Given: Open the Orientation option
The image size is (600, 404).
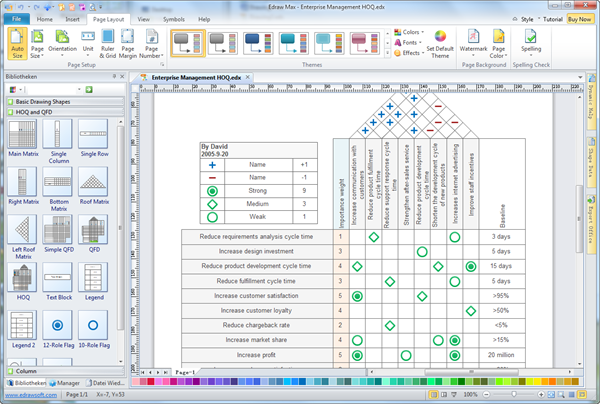Looking at the screenshot, I should pyautogui.click(x=62, y=44).
